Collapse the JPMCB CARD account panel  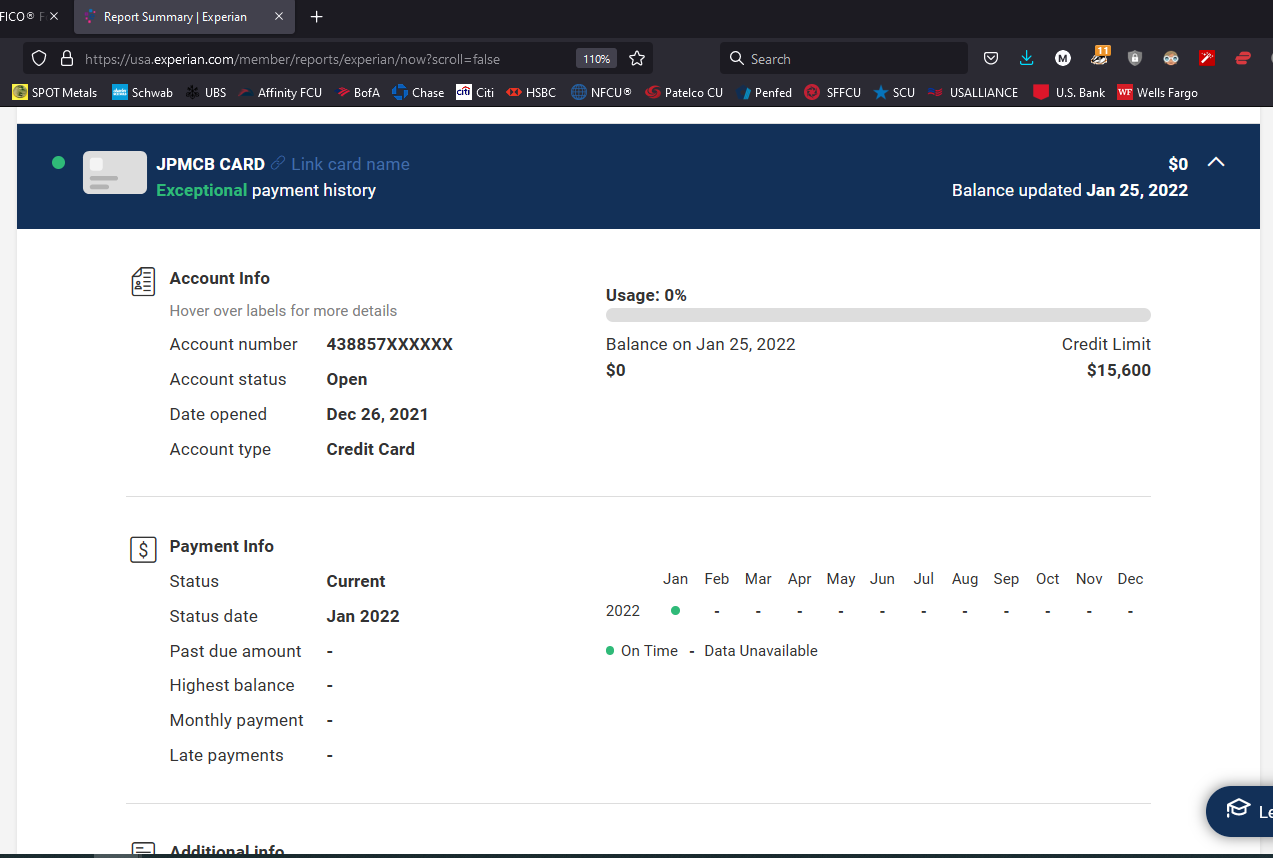[x=1216, y=162]
